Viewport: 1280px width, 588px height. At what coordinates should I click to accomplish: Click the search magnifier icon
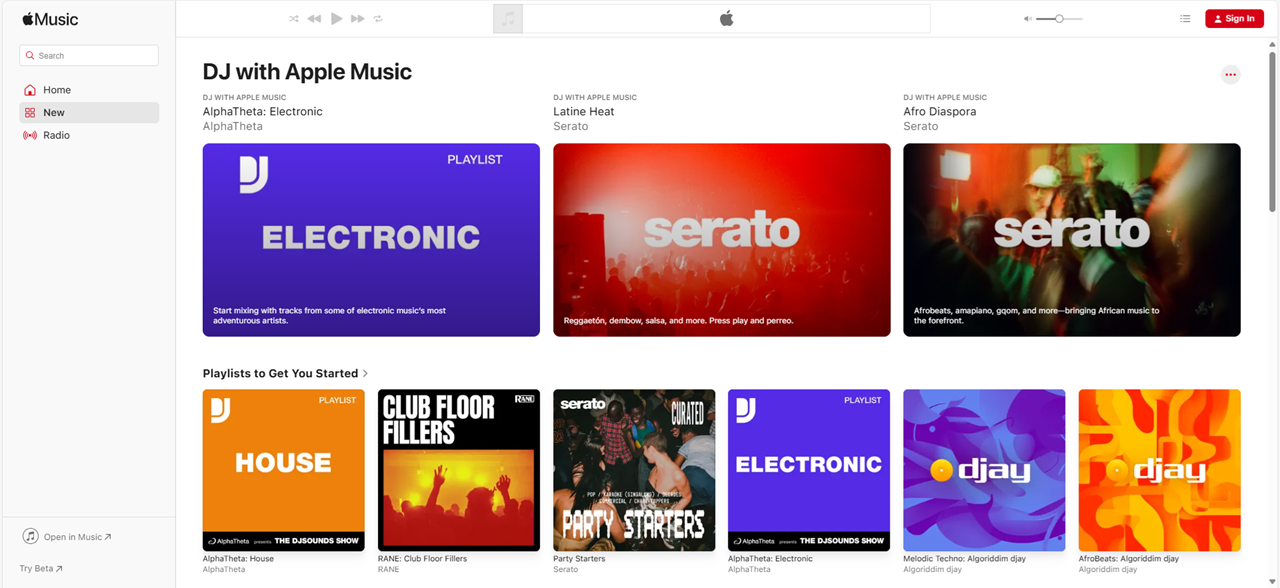pyautogui.click(x=31, y=56)
